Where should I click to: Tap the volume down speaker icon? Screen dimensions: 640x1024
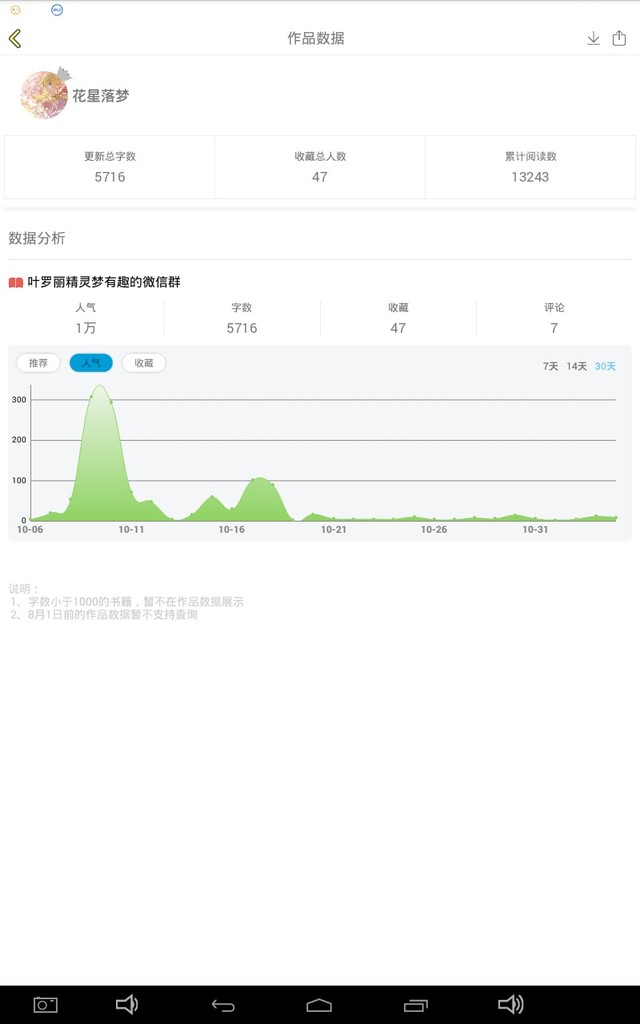127,1005
